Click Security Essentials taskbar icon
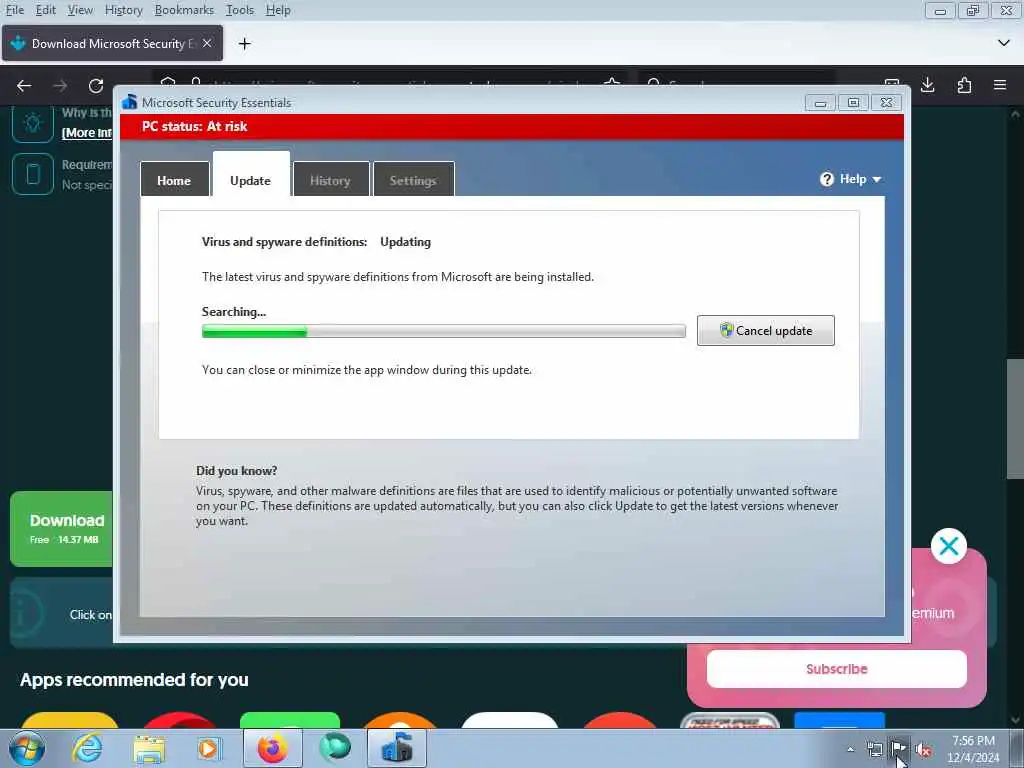 tap(397, 748)
